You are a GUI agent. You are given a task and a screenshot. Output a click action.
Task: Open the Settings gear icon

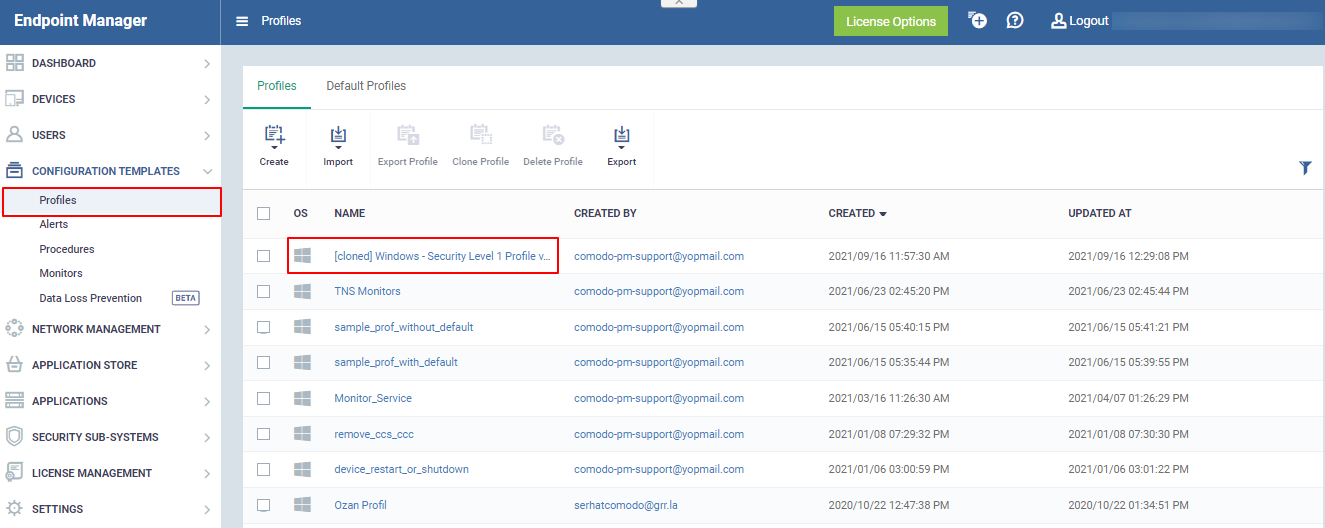(14, 509)
